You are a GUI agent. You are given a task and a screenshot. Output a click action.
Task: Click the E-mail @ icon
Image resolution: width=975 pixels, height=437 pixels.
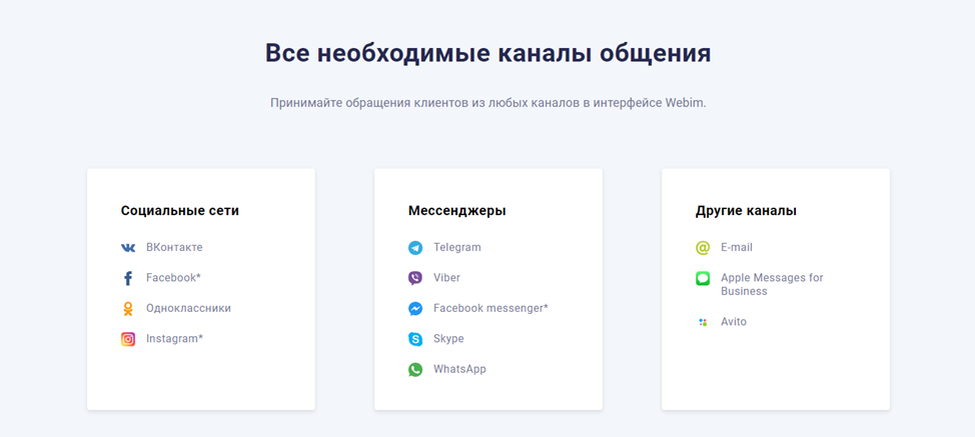click(703, 248)
